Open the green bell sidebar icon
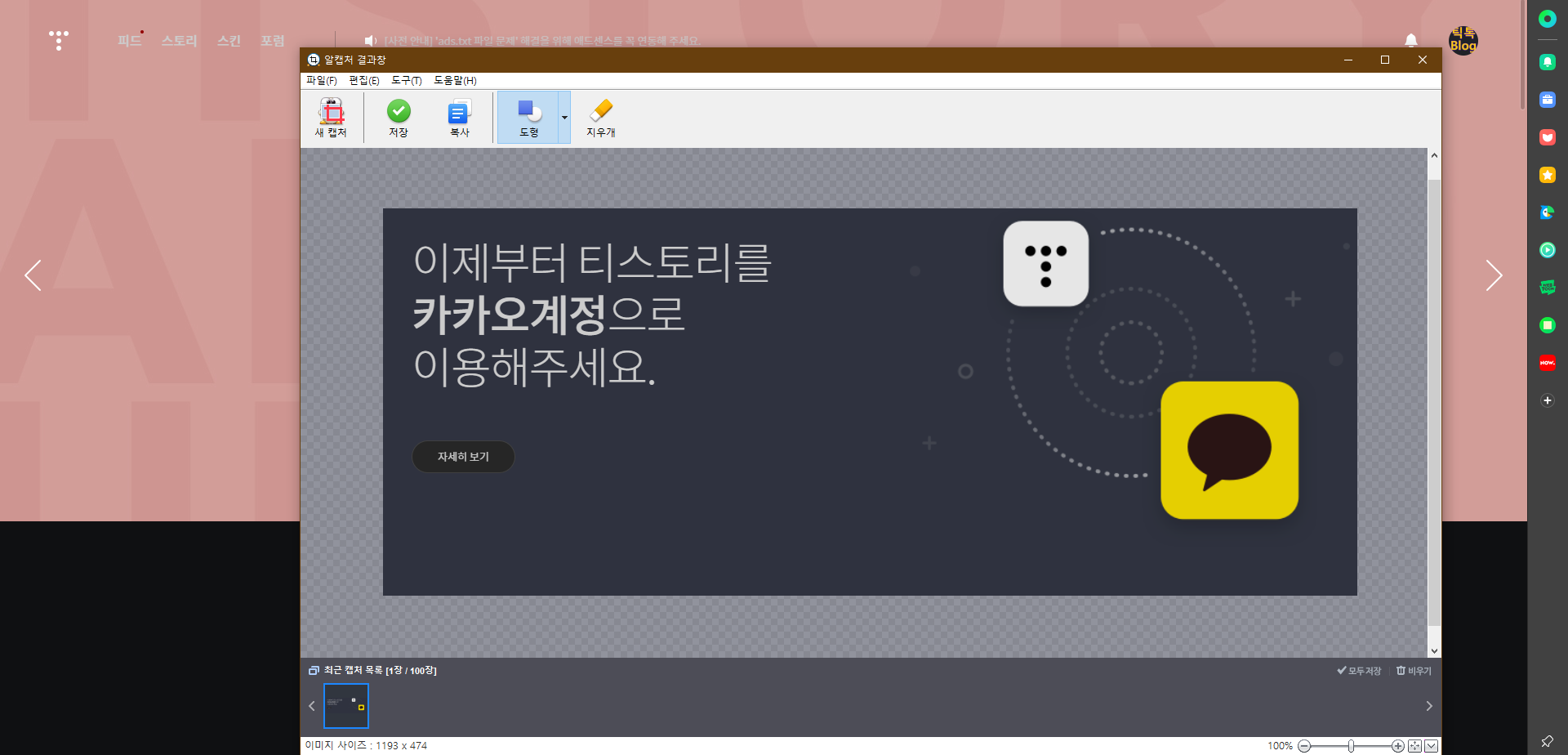The height and width of the screenshot is (755, 1568). click(1548, 62)
